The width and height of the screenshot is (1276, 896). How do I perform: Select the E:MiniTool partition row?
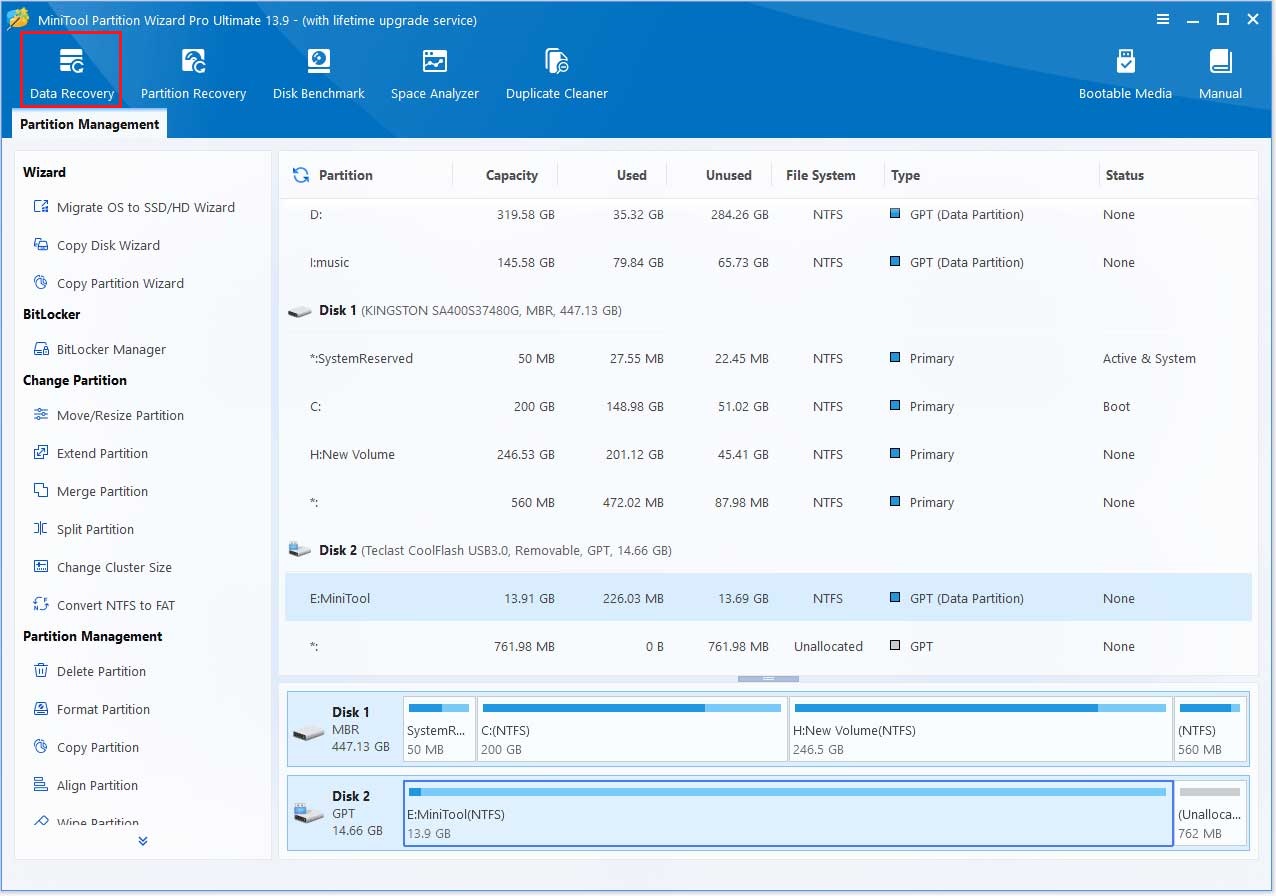[768, 598]
